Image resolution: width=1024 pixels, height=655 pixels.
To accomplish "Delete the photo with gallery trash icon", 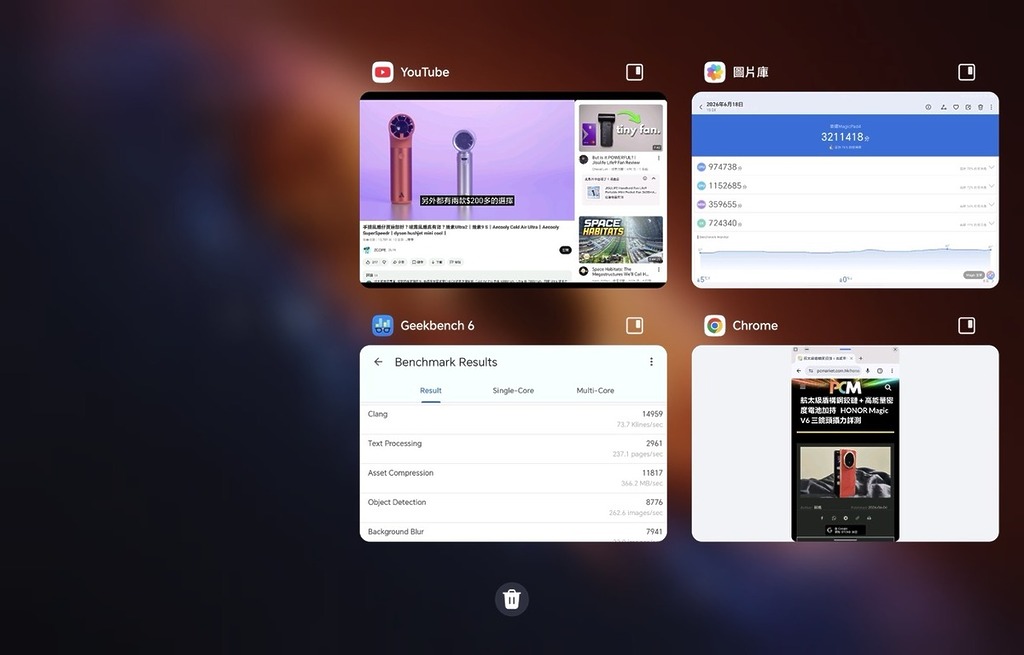I will pyautogui.click(x=980, y=107).
